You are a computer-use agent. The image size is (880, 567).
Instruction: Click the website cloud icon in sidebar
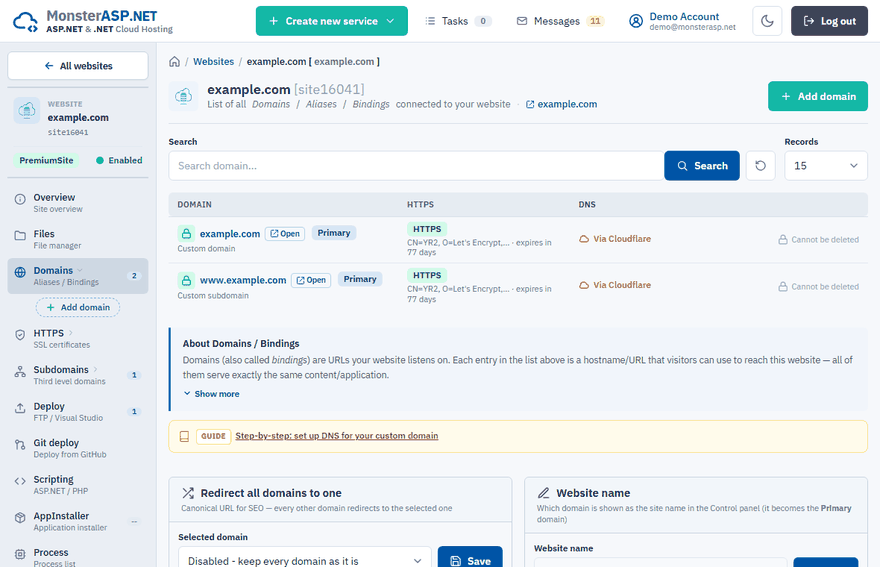[x=27, y=111]
